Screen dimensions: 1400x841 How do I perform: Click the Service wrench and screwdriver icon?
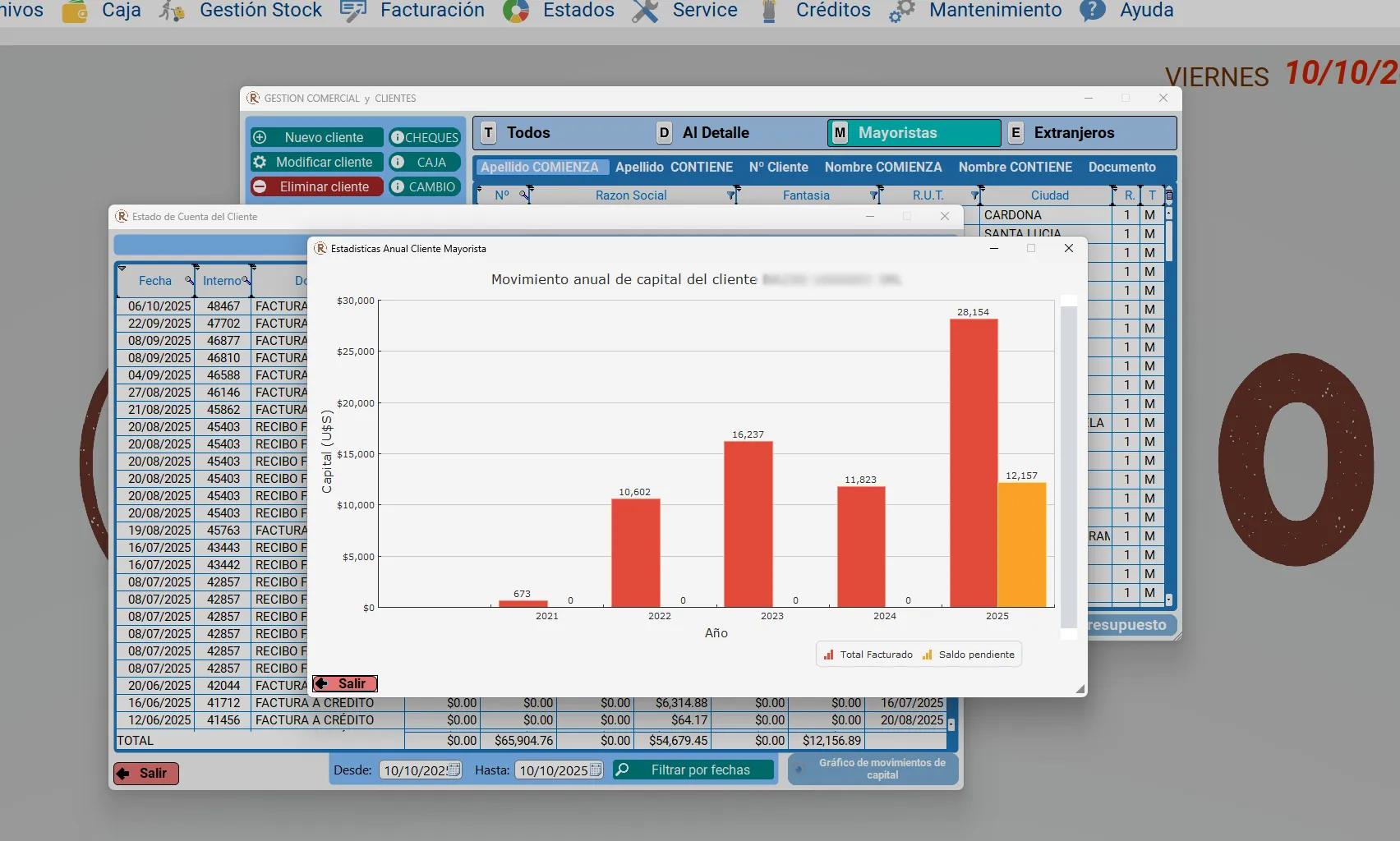pyautogui.click(x=645, y=11)
